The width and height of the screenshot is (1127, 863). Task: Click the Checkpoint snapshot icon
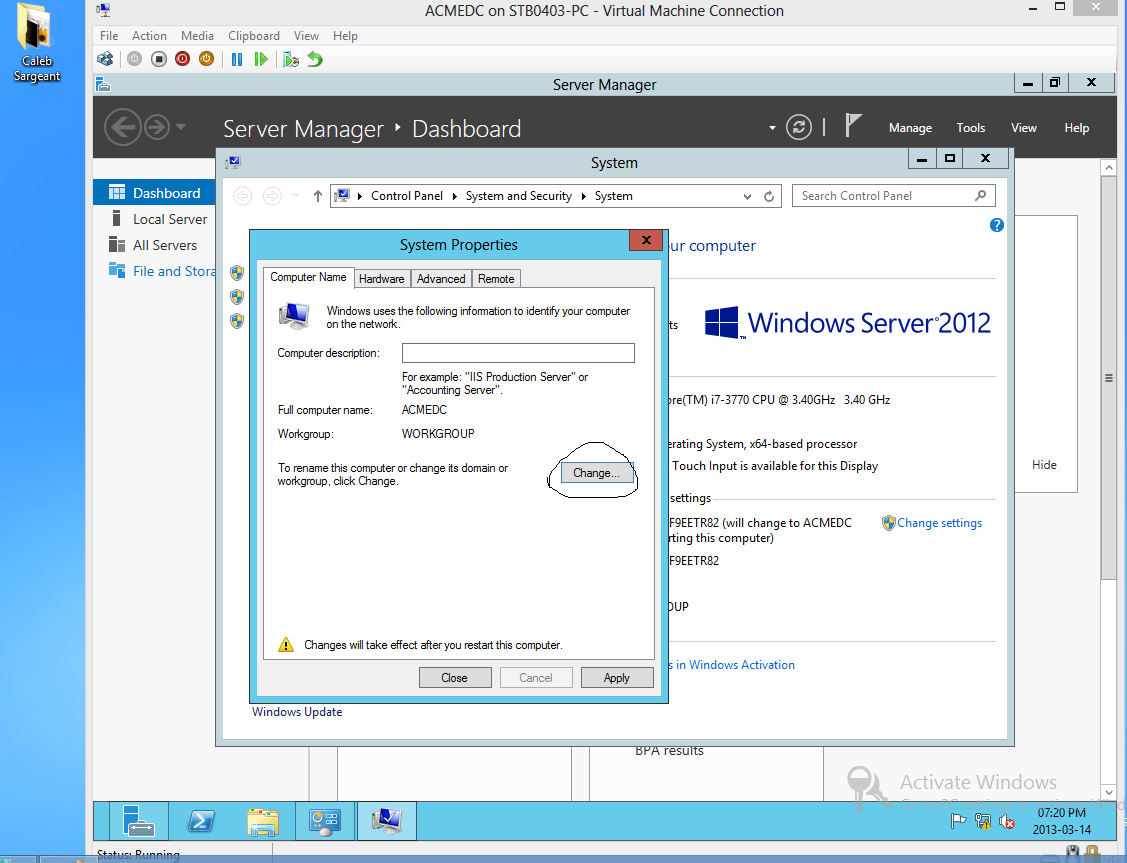point(290,59)
